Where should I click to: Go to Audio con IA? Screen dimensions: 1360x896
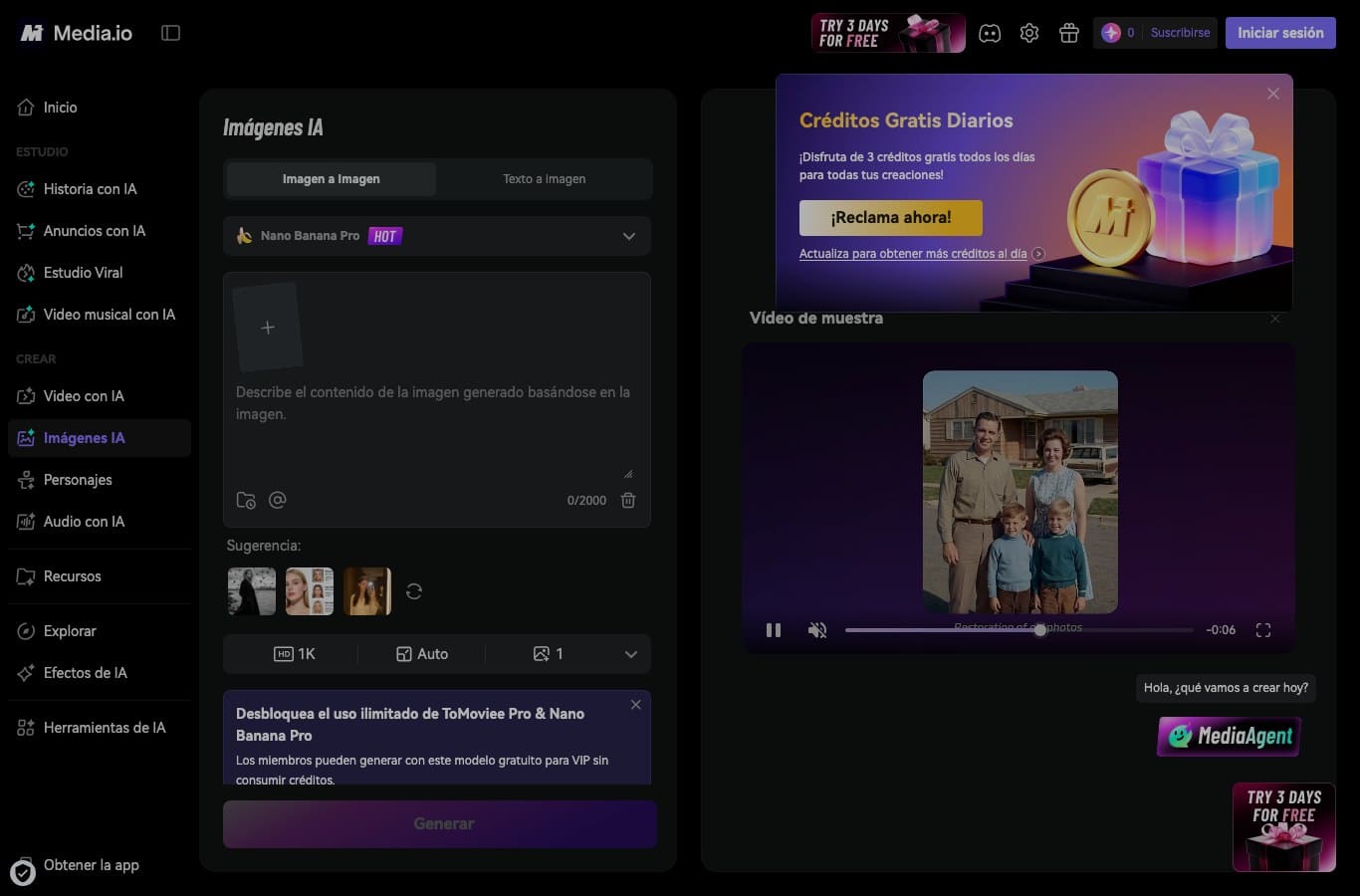click(x=100, y=522)
